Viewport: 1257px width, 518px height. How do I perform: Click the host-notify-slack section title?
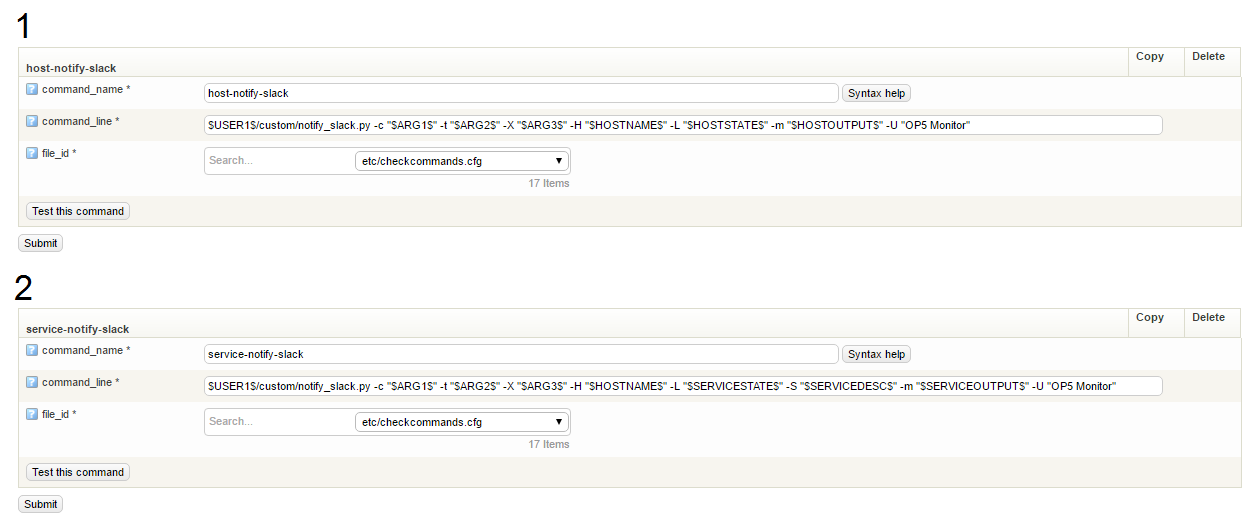(x=71, y=69)
